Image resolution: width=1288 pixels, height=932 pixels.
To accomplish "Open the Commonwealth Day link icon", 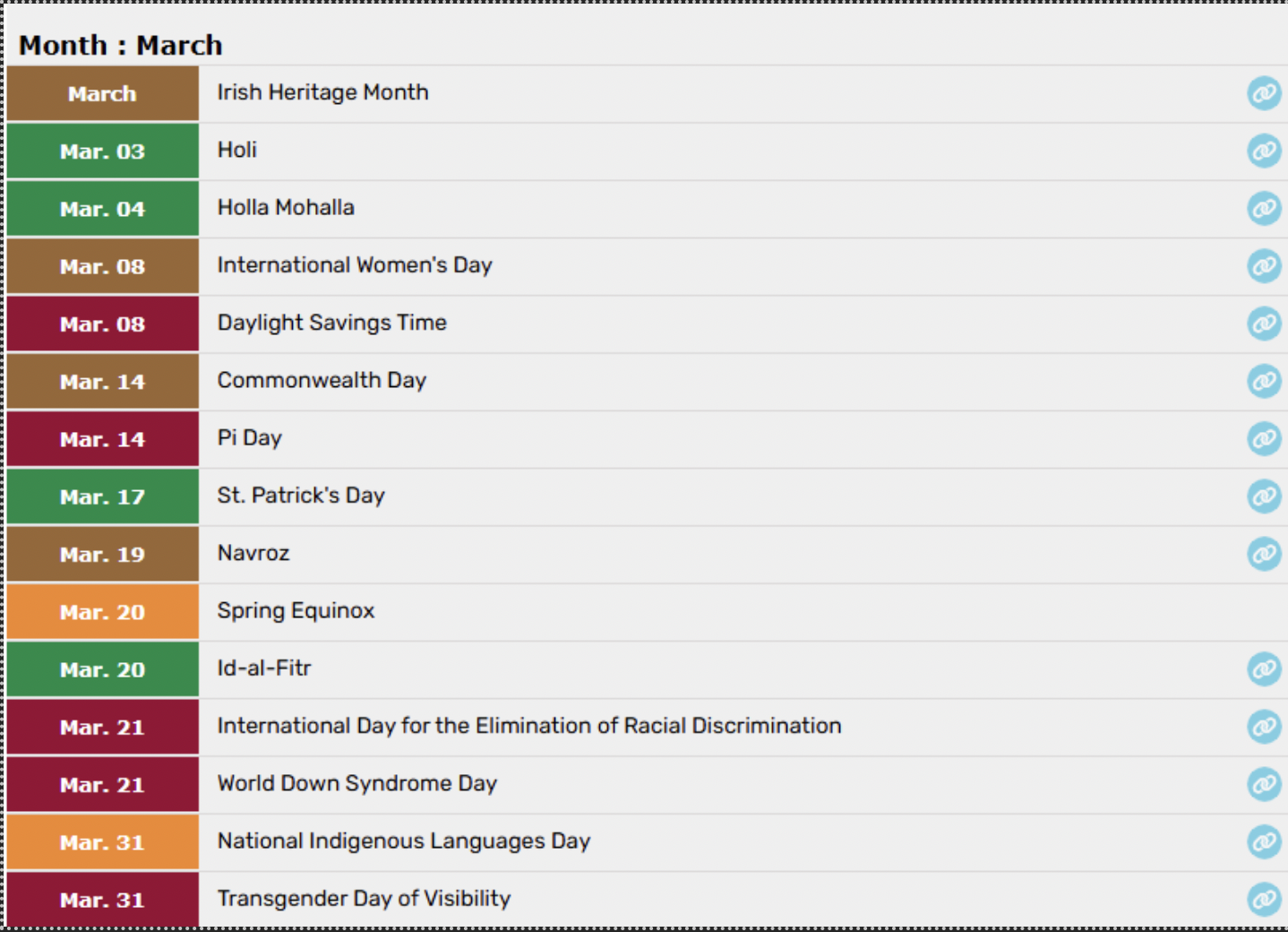I will pyautogui.click(x=1264, y=381).
